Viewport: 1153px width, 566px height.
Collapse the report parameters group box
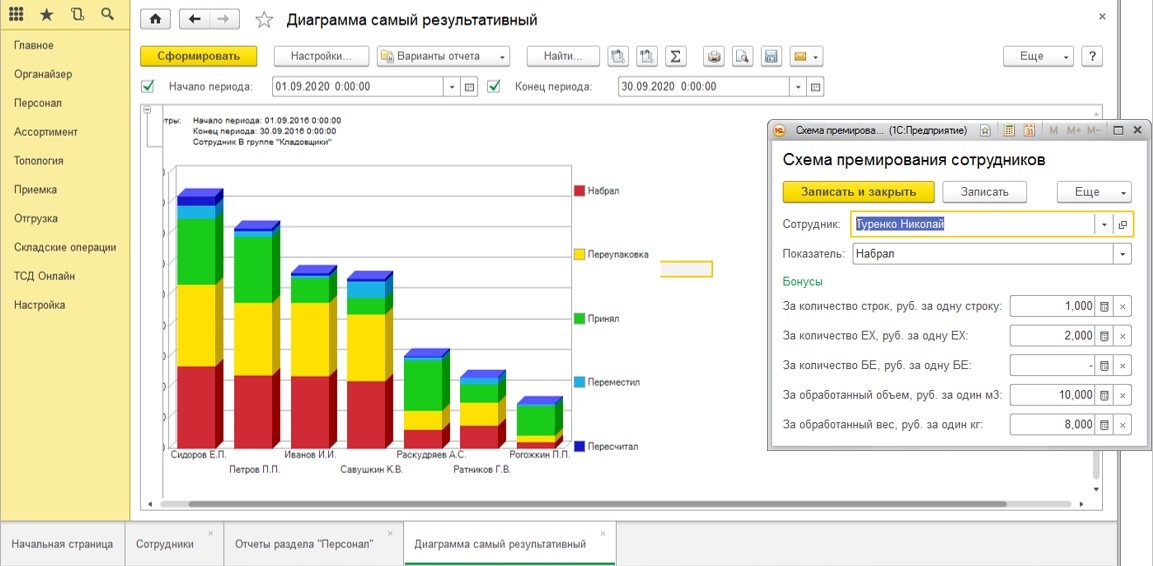pos(147,110)
